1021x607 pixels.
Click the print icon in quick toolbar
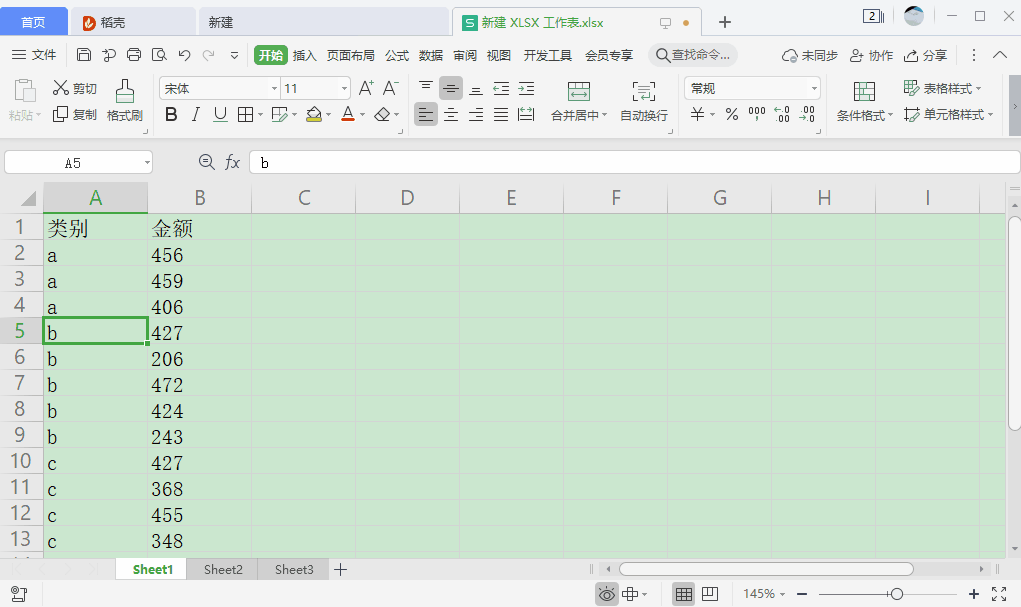pyautogui.click(x=133, y=55)
